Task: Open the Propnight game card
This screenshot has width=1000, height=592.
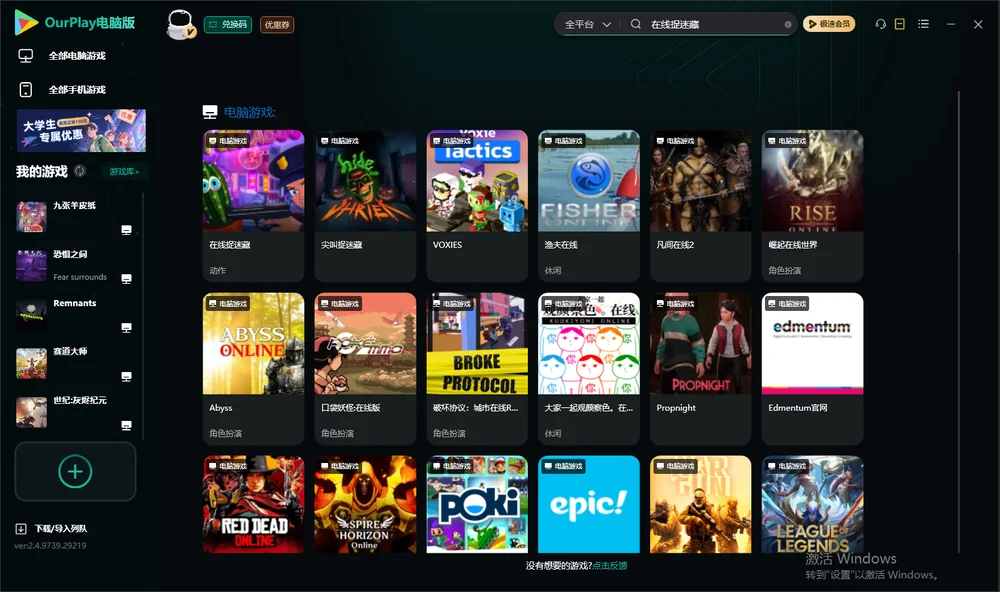Action: coord(701,368)
